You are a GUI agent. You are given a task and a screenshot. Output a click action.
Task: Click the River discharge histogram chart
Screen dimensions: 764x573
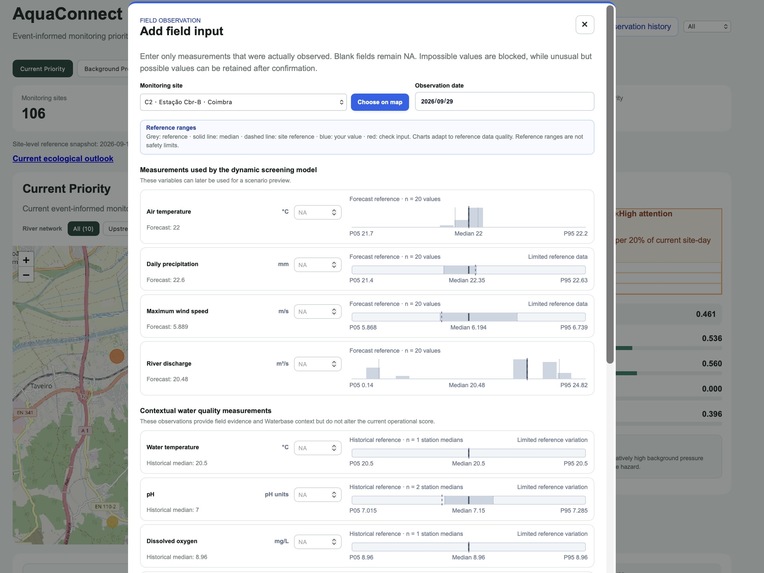(x=468, y=368)
